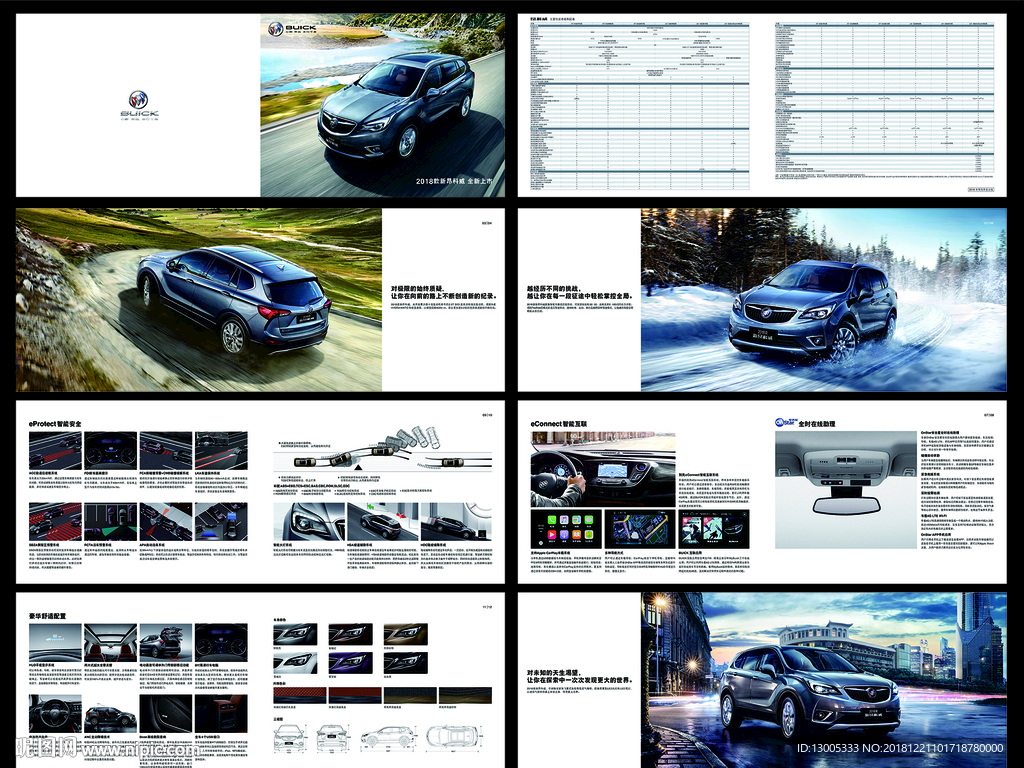Select the '豪华舒适配置' heading

tap(47, 616)
